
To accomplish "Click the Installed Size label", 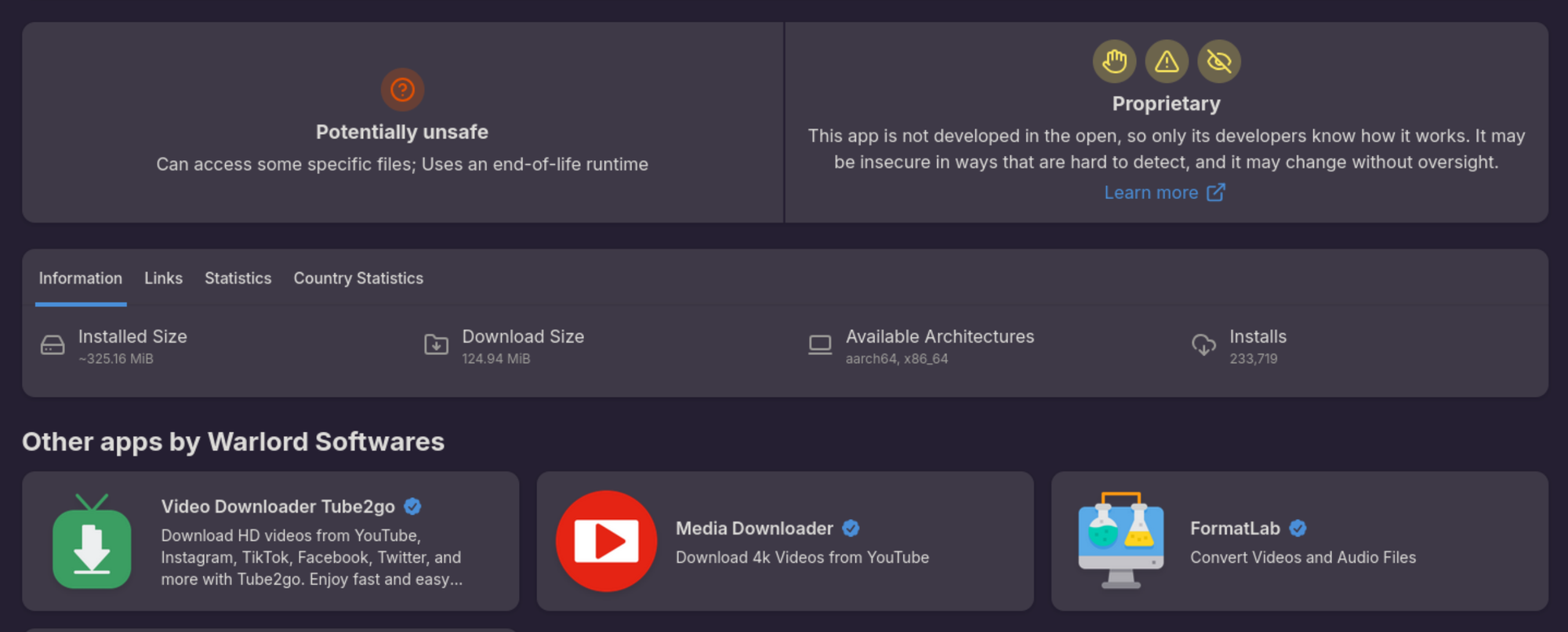I will (132, 336).
